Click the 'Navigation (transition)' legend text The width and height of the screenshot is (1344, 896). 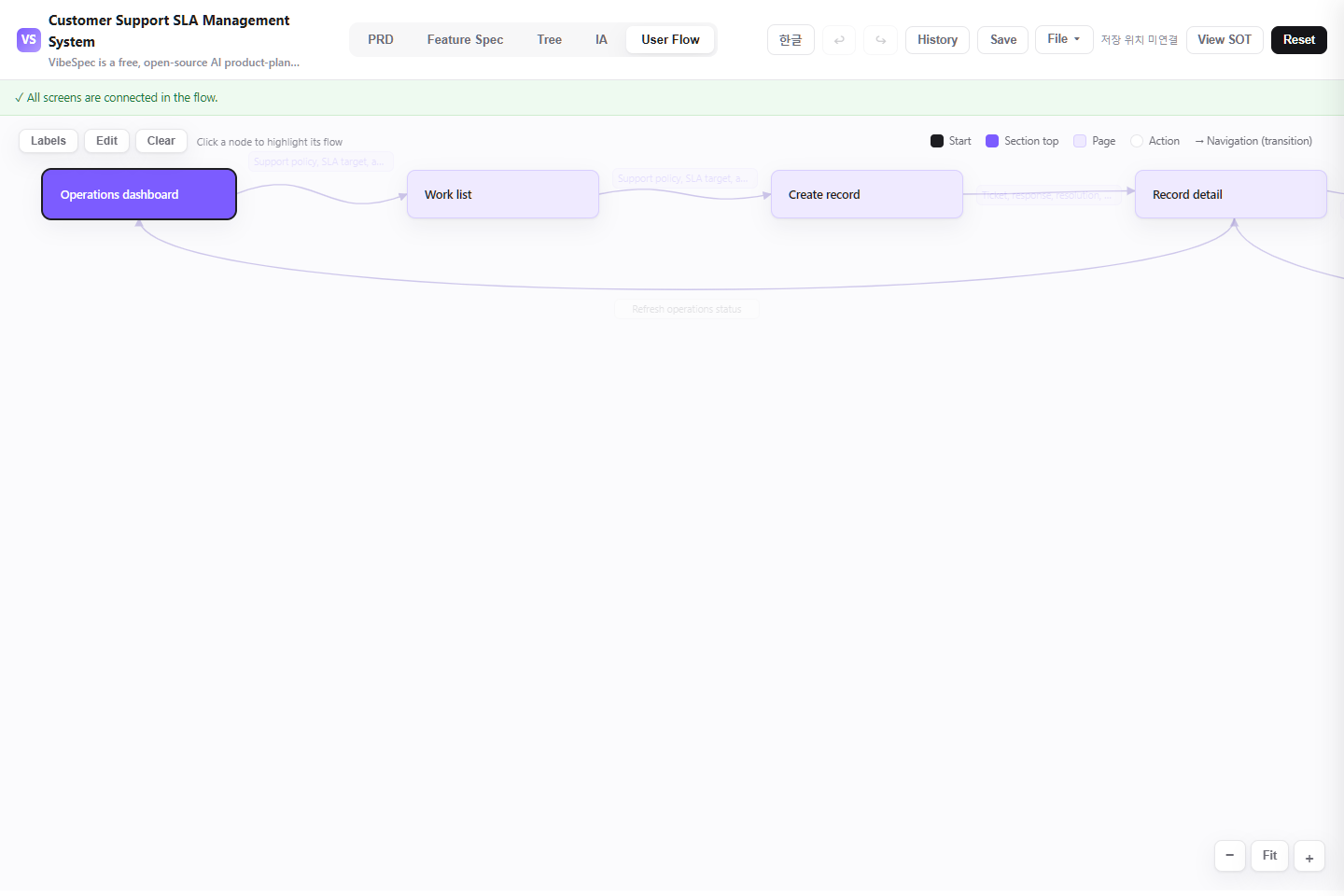(x=1253, y=141)
